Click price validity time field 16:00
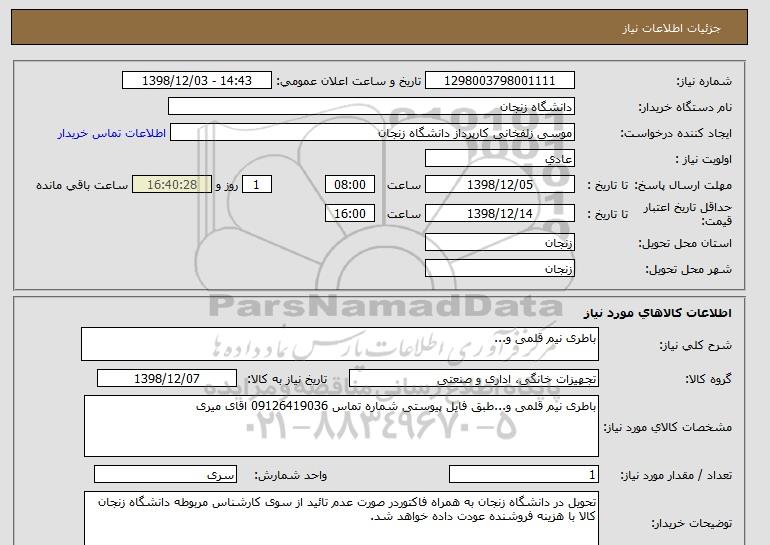This screenshot has height=545, width=770. 350,214
